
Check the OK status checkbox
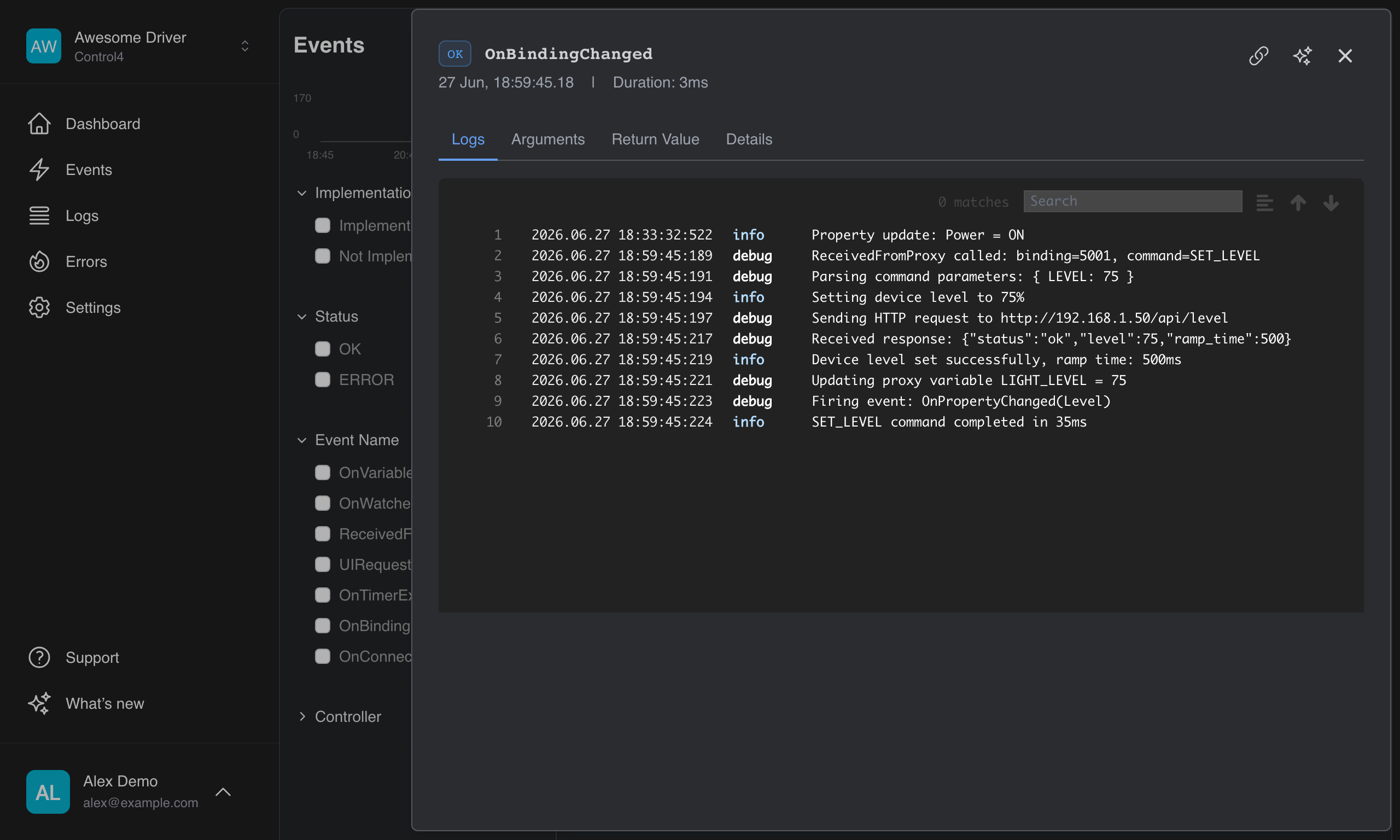pos(323,349)
